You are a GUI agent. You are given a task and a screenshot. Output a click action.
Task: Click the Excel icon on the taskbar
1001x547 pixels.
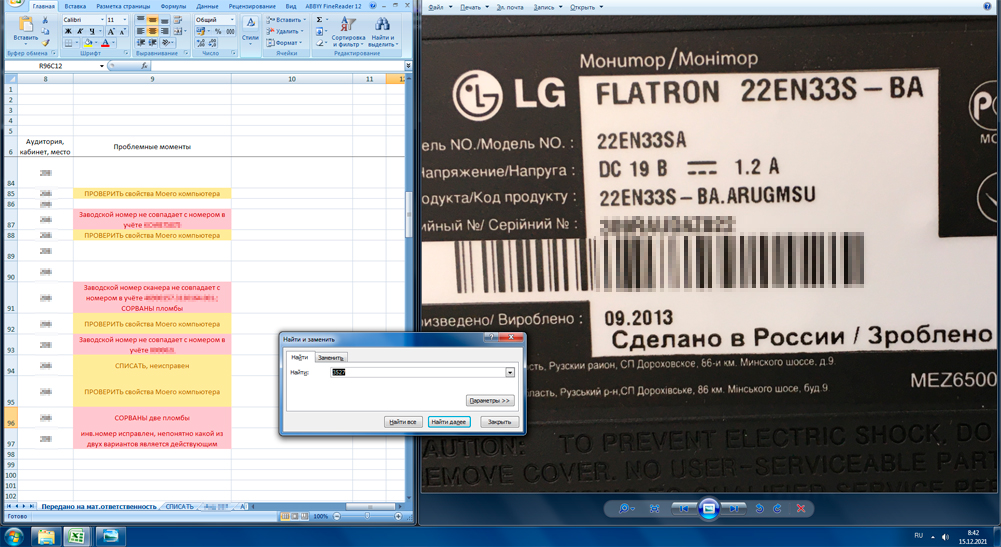[x=77, y=536]
